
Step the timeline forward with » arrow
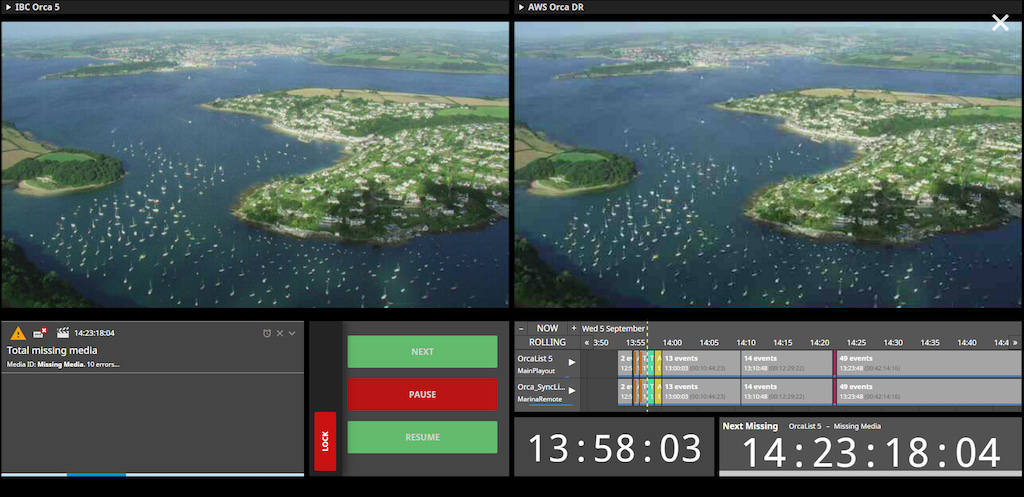tap(1015, 342)
